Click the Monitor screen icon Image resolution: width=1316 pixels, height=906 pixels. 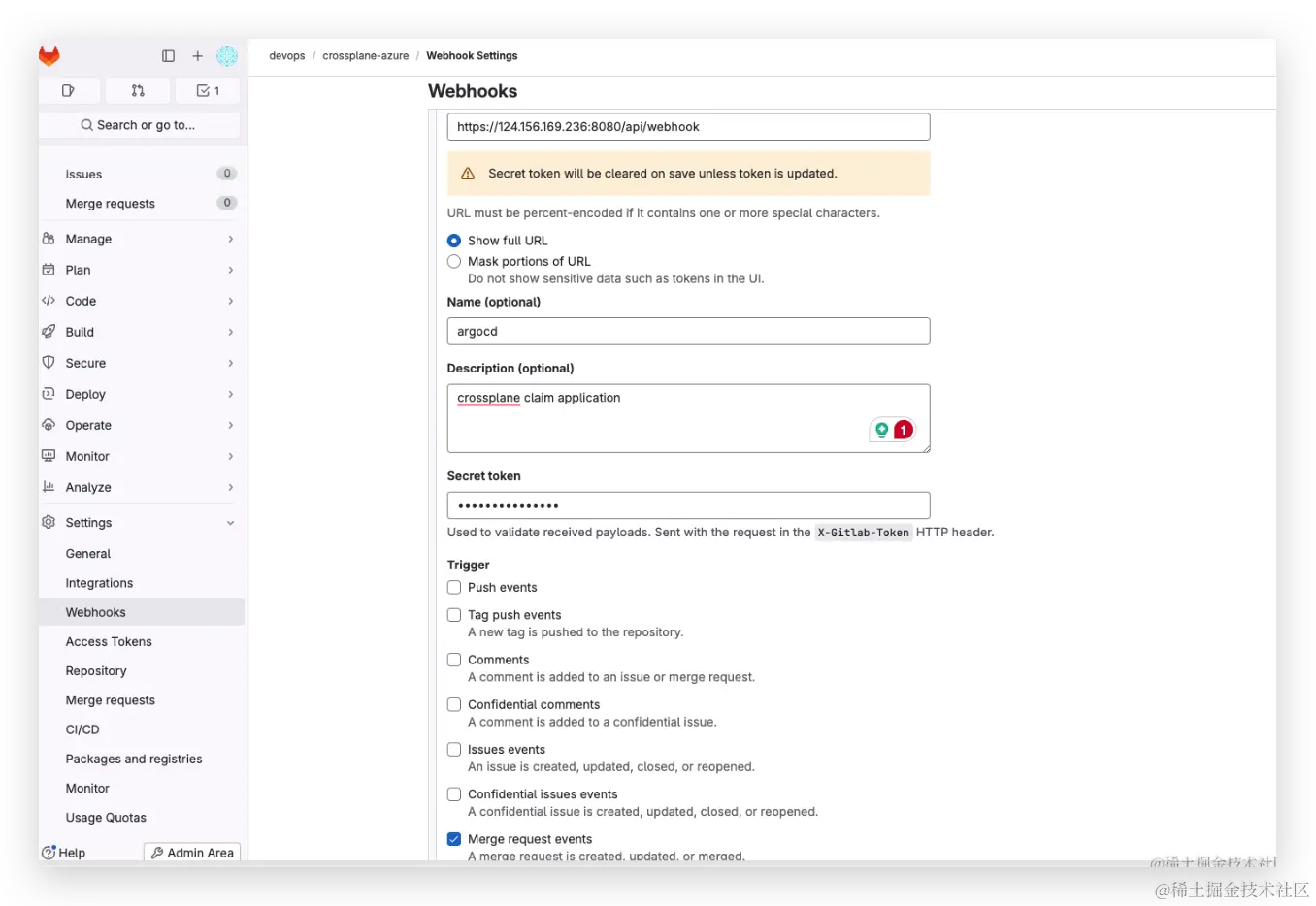pyautogui.click(x=49, y=456)
